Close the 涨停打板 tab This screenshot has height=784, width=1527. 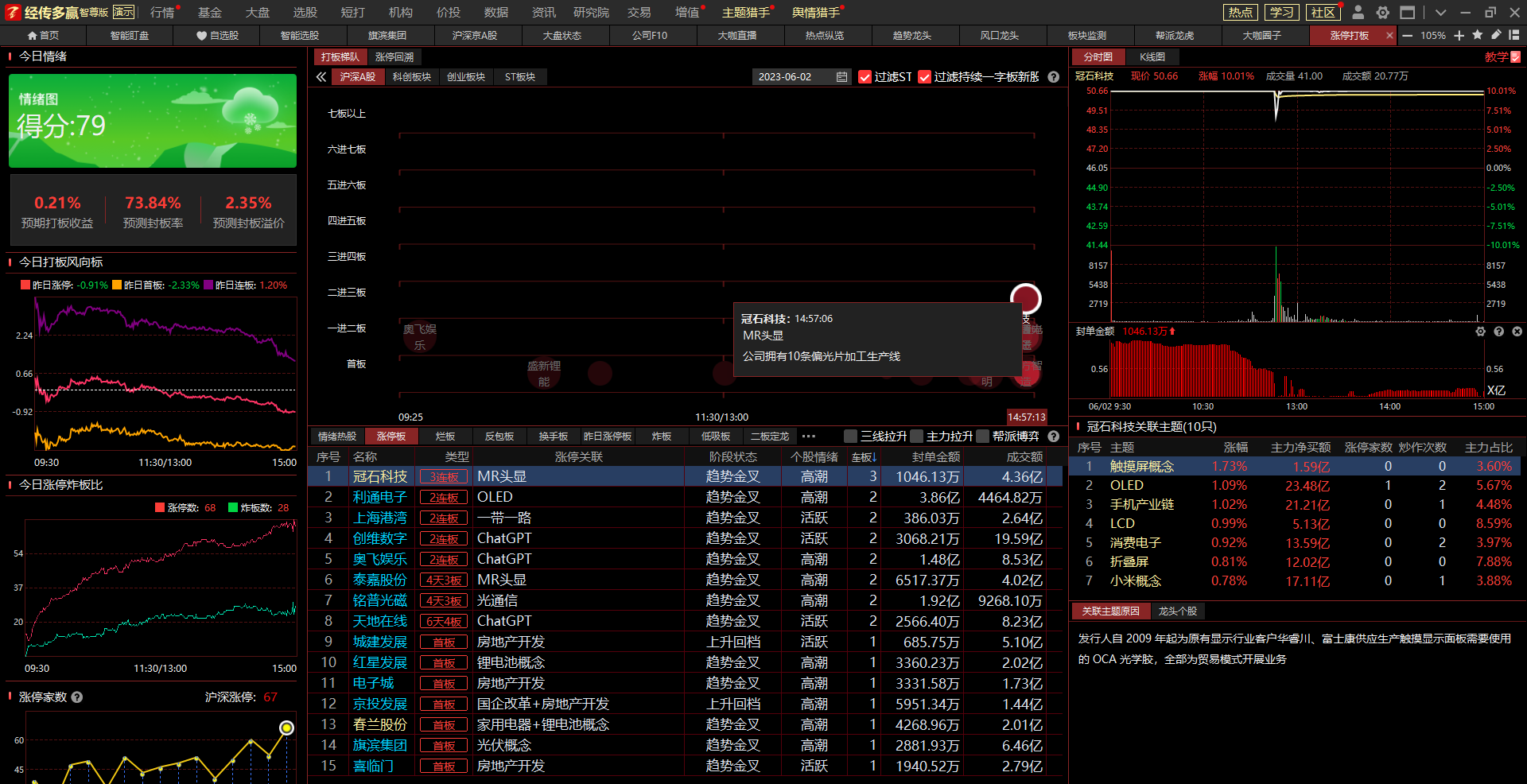click(1389, 36)
